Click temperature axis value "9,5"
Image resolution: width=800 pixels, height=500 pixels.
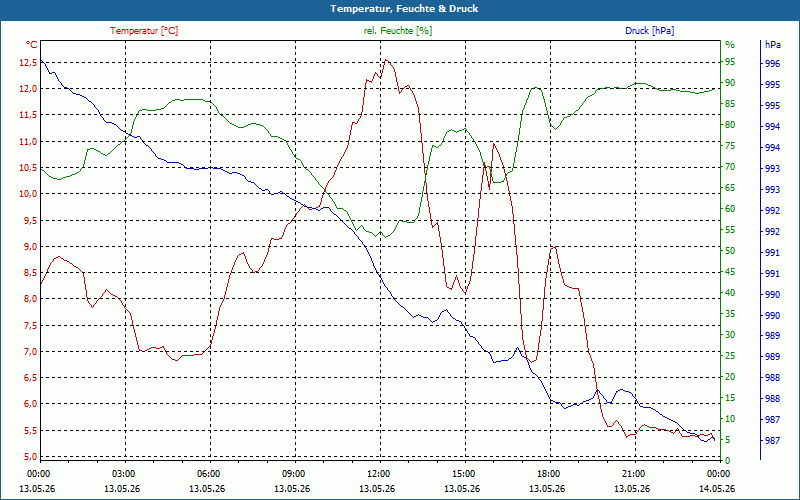click(31, 220)
